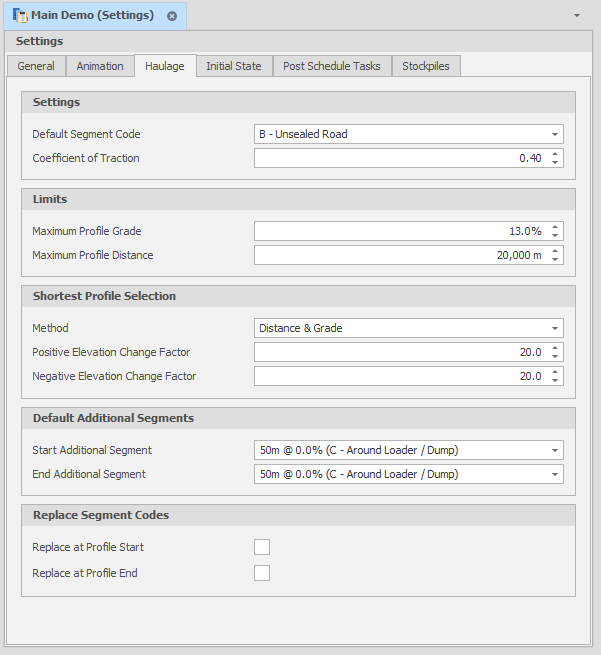Viewport: 601px width, 655px height.
Task: Expand the Method dropdown
Action: [554, 328]
